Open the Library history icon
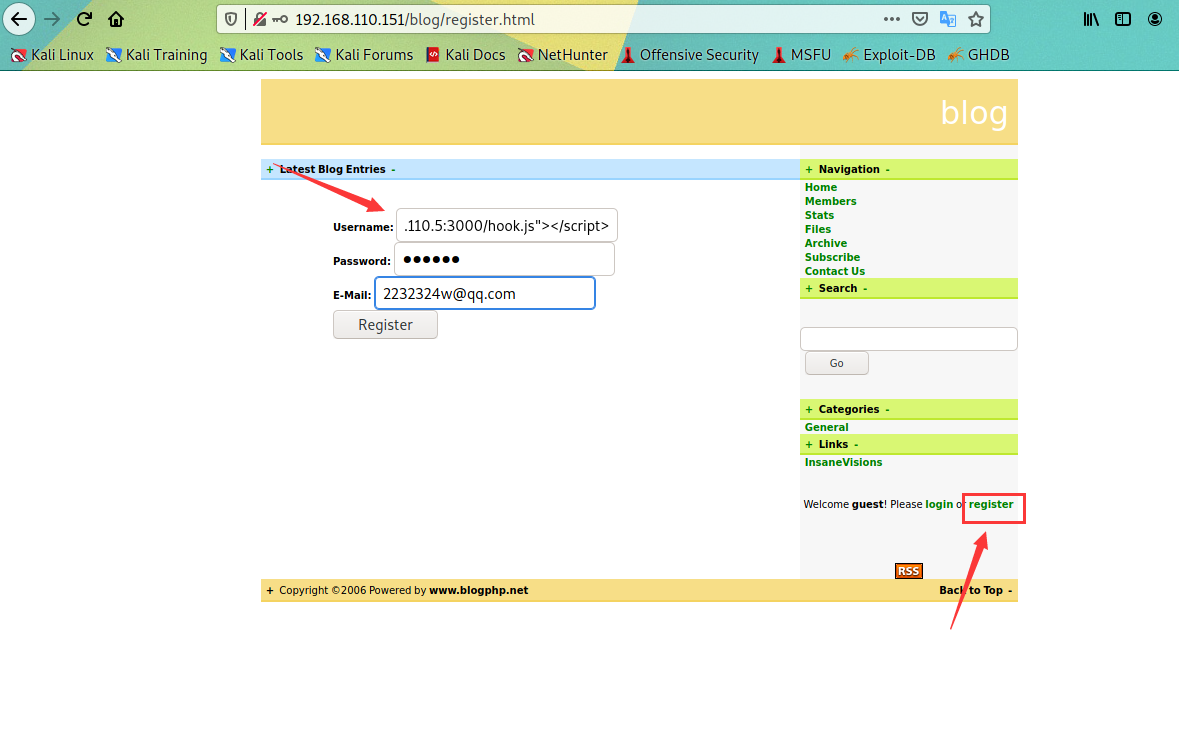 1091,20
